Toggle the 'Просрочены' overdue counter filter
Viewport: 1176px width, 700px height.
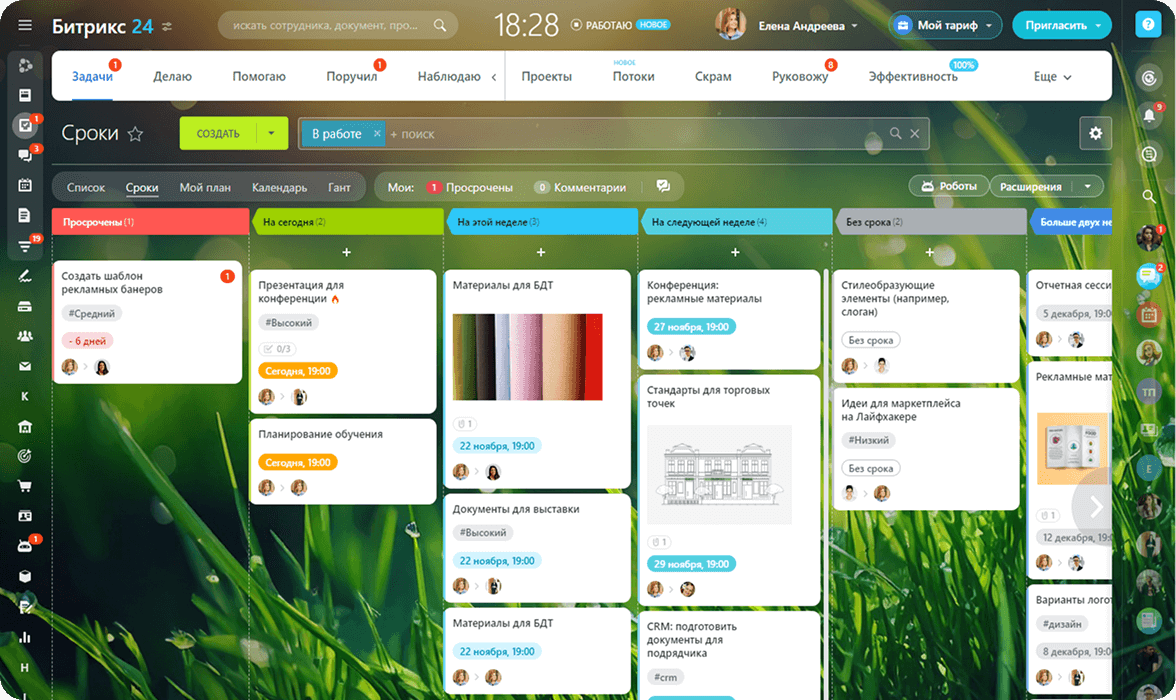point(470,187)
